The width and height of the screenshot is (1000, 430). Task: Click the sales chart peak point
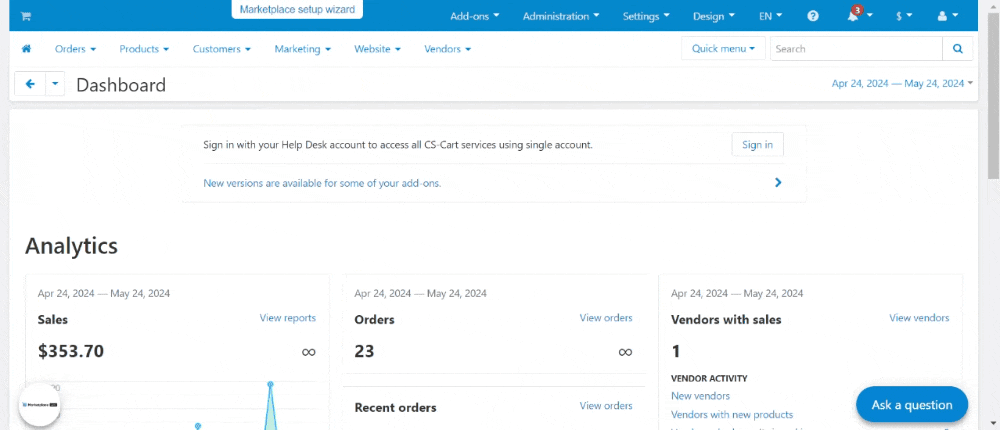click(x=270, y=384)
